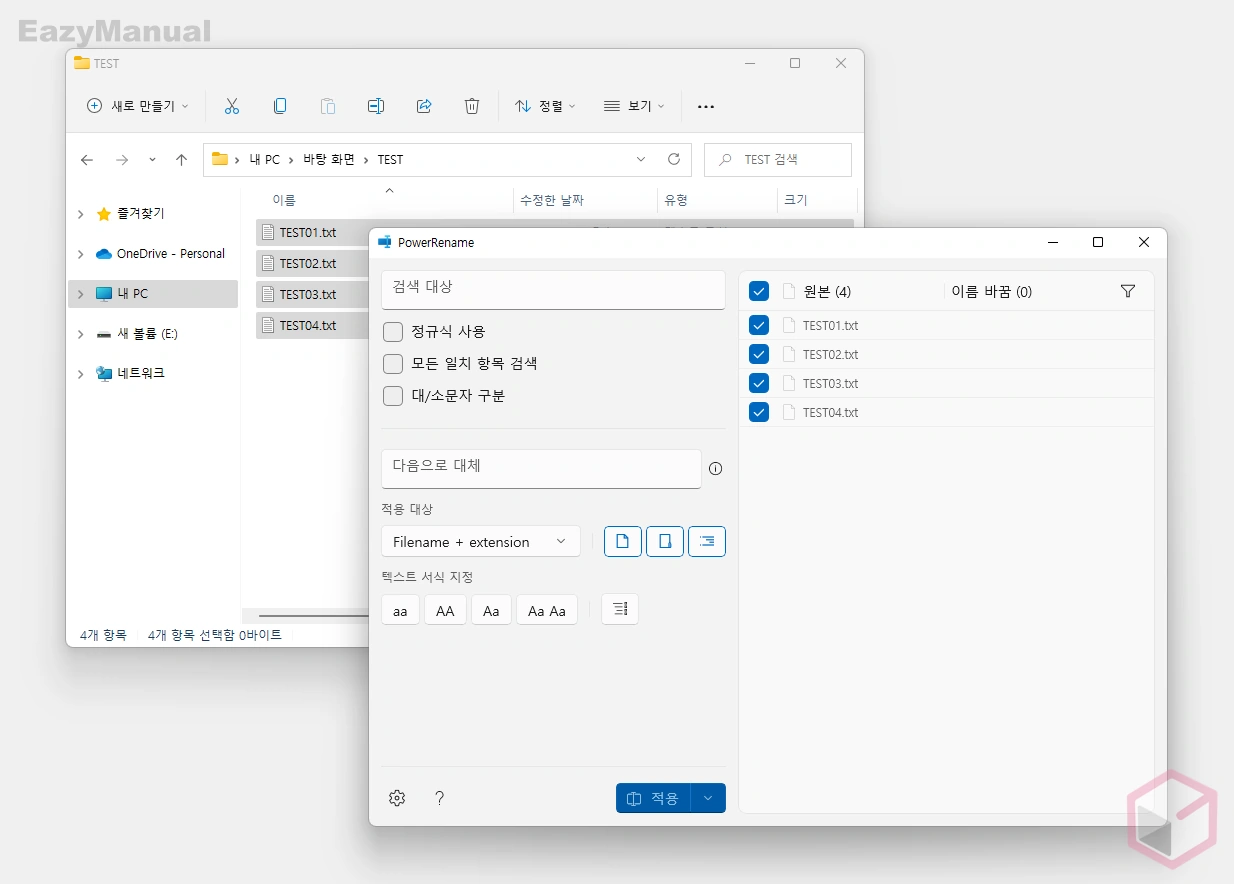Open PowerRename help question mark
This screenshot has height=884, width=1234.
[x=439, y=798]
